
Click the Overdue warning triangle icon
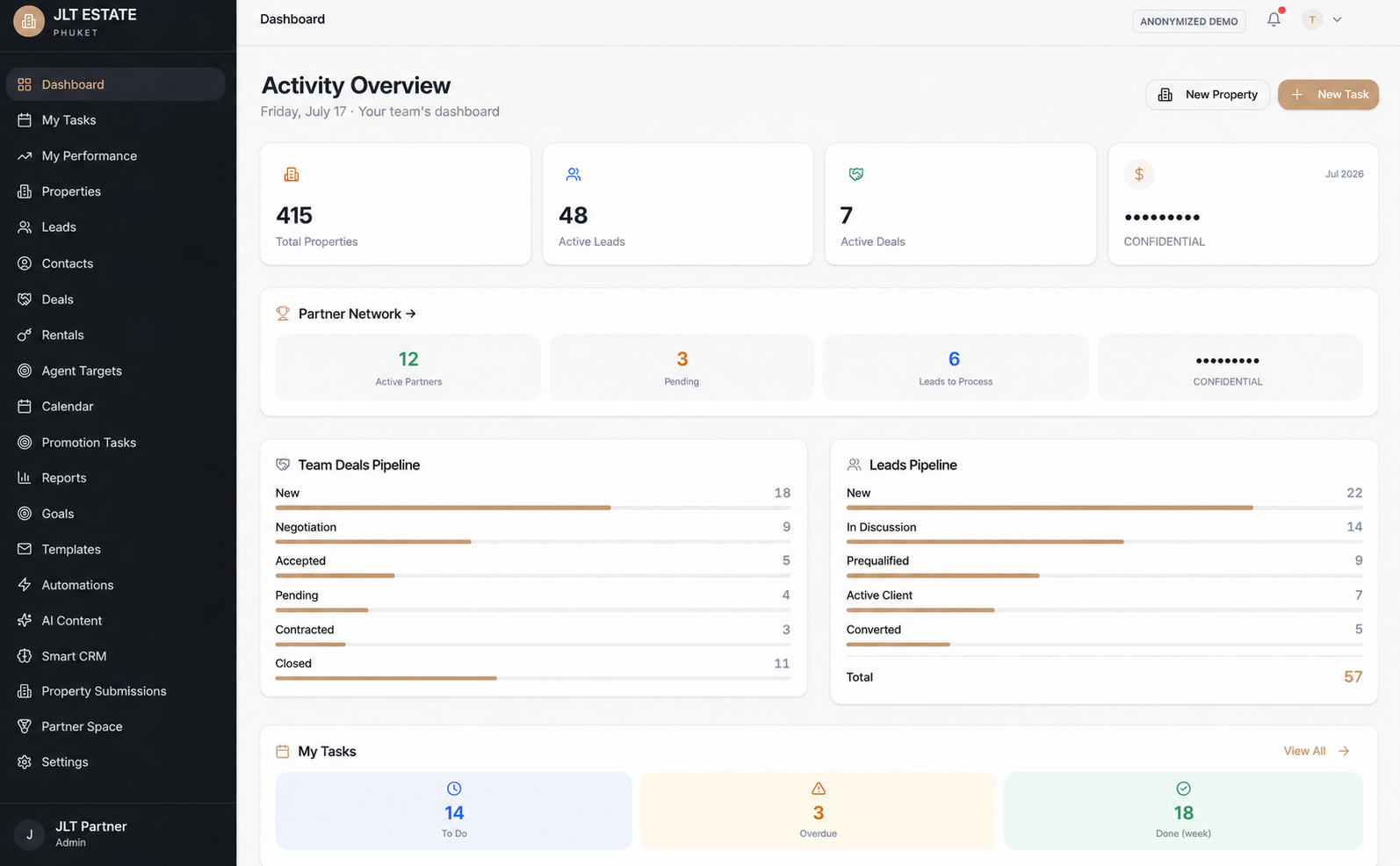coord(819,788)
